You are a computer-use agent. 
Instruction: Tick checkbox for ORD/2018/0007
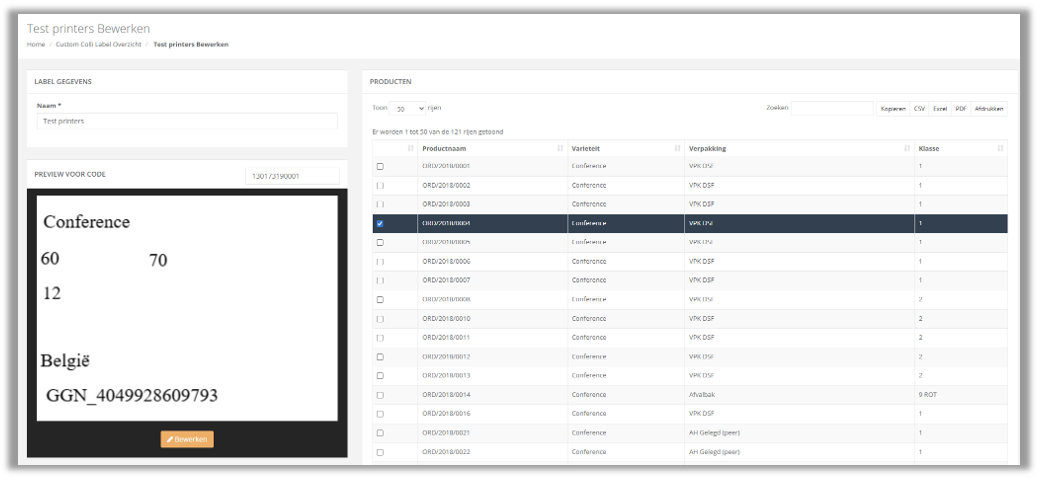pos(380,280)
